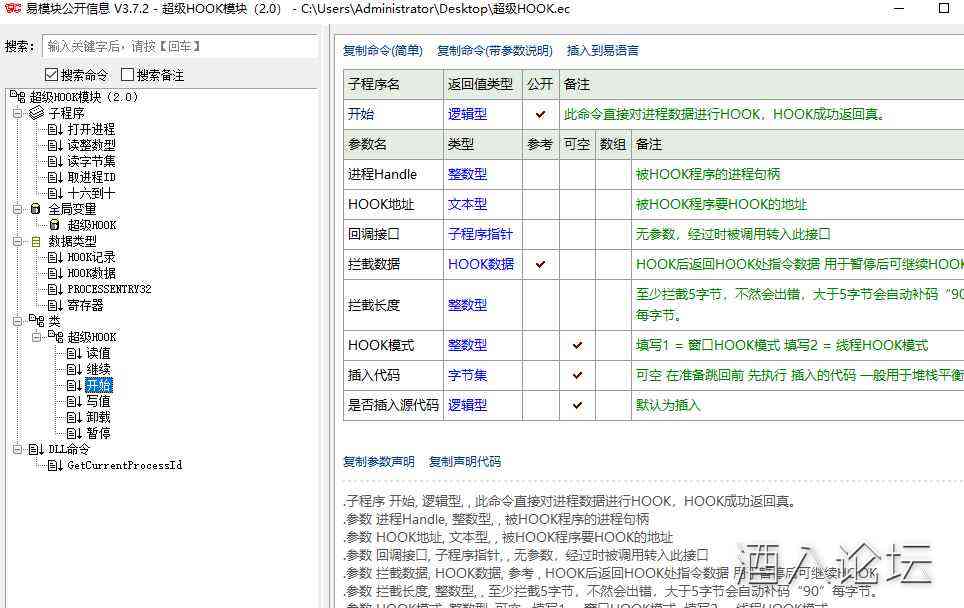Image resolution: width=964 pixels, height=608 pixels.
Task: Collapse the DLL命令 tree node
Action: (17, 449)
